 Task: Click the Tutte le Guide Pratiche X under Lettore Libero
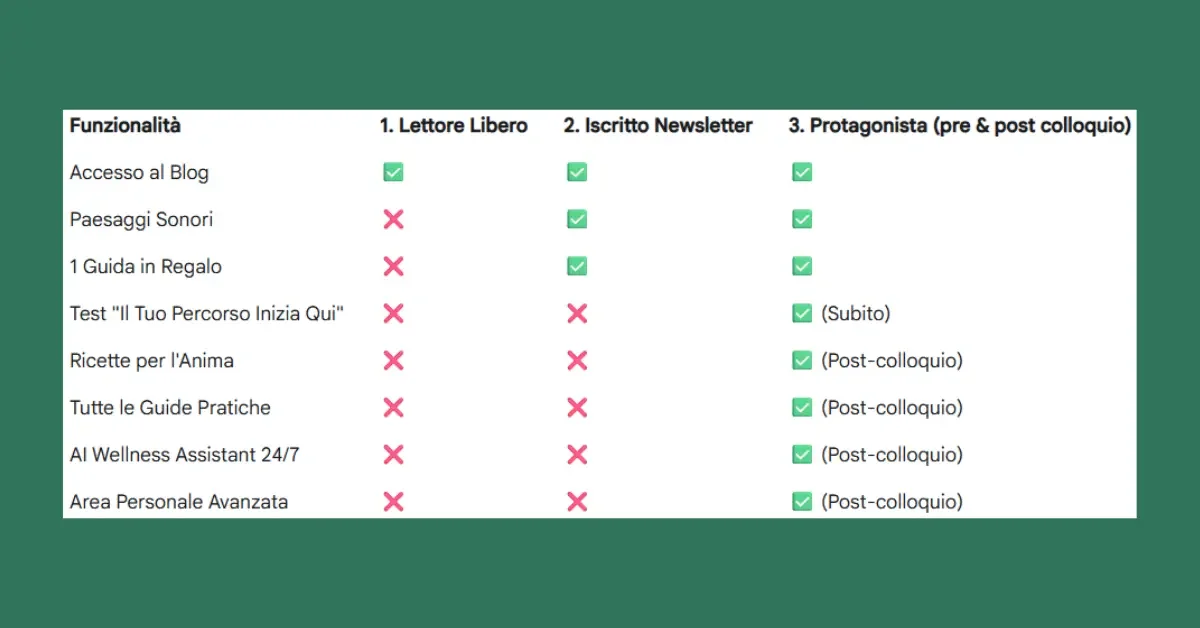pos(393,408)
